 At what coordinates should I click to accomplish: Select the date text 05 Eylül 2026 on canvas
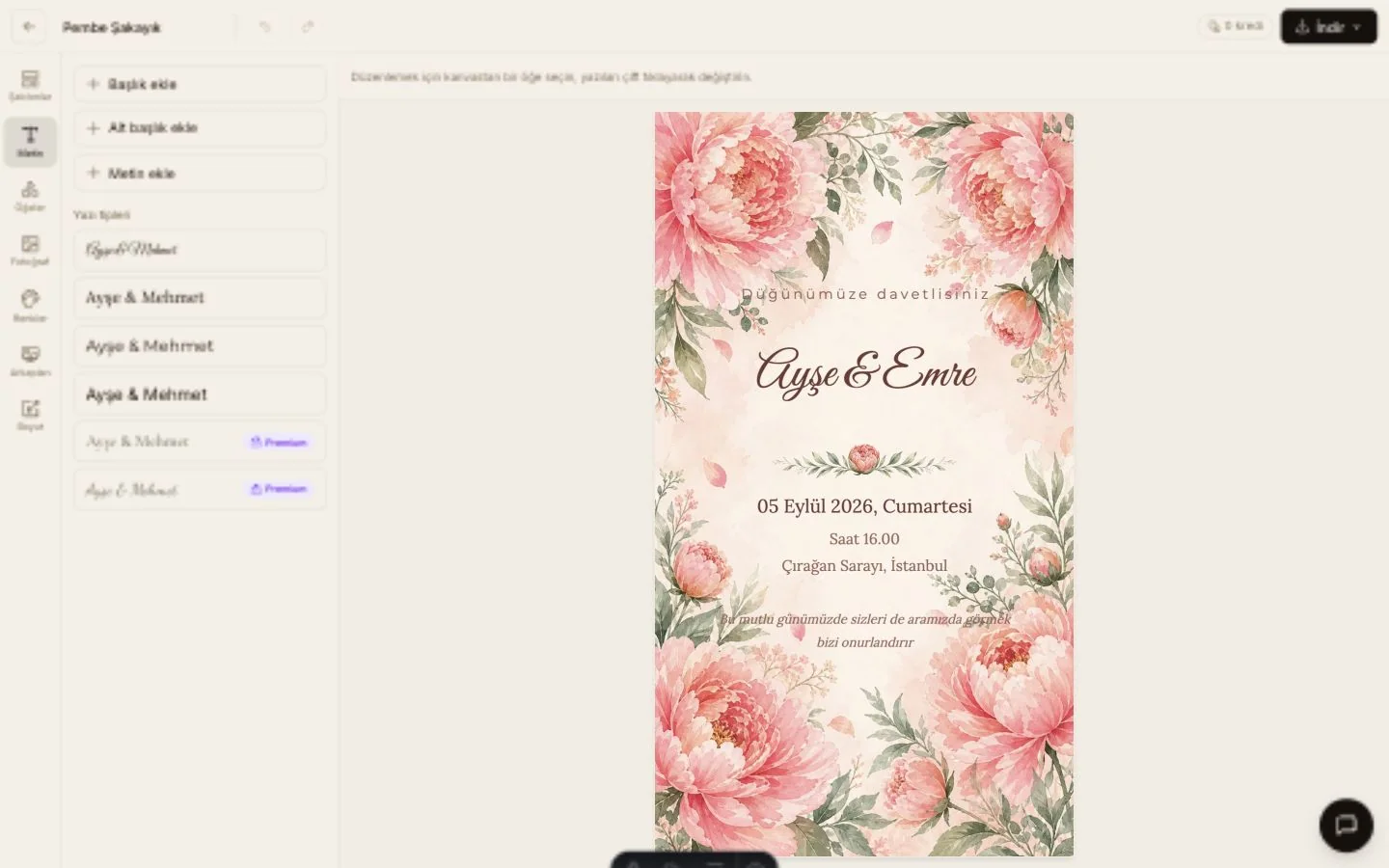pos(864,506)
